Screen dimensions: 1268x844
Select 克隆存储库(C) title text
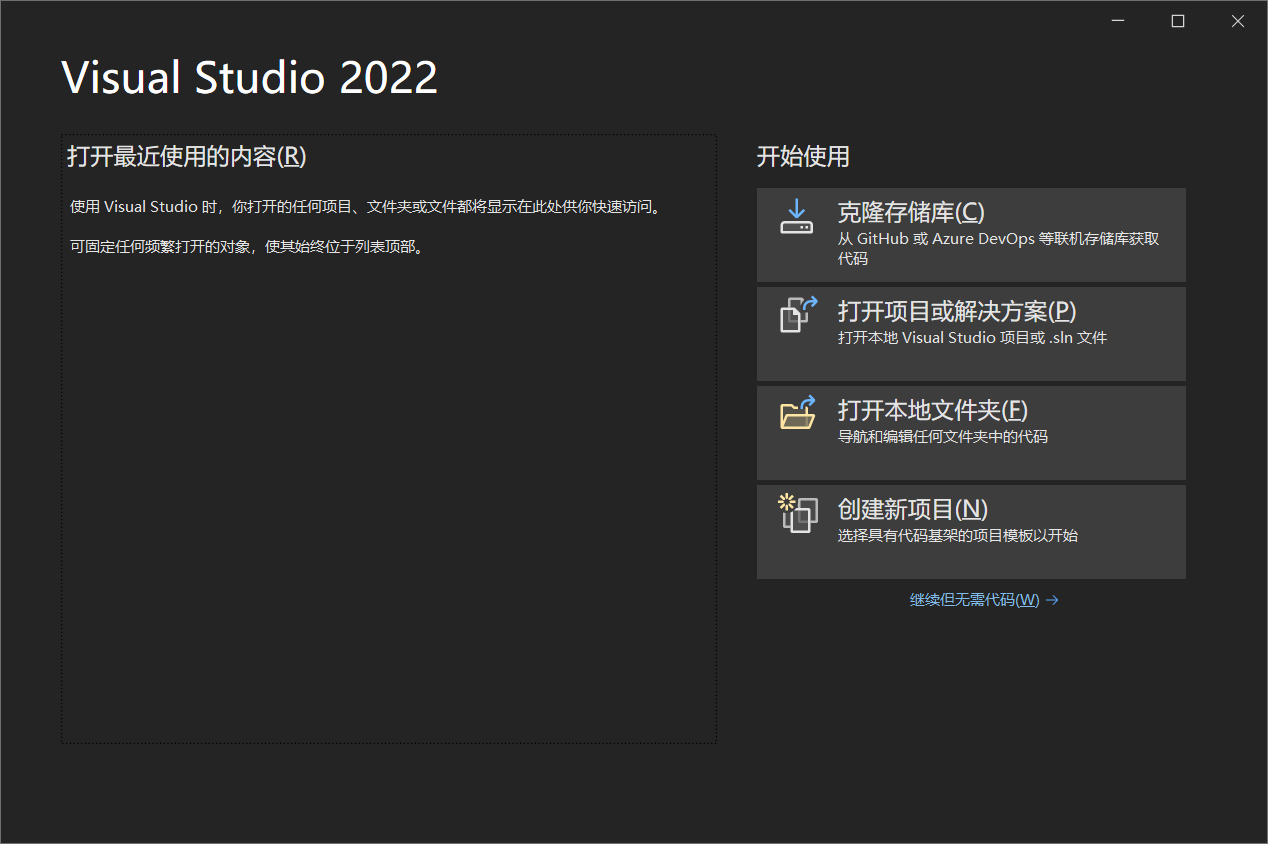tap(911, 212)
